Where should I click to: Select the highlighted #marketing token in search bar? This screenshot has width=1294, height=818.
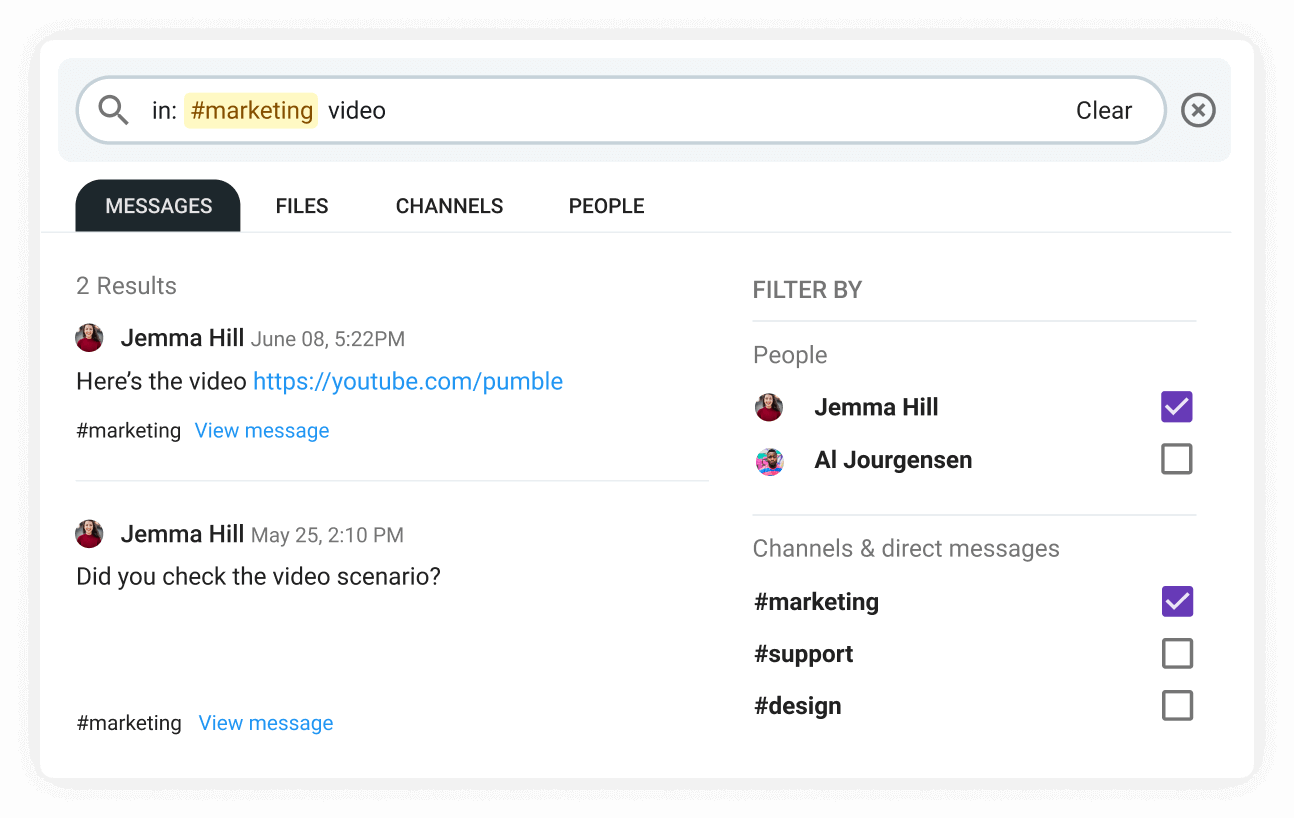tap(250, 110)
